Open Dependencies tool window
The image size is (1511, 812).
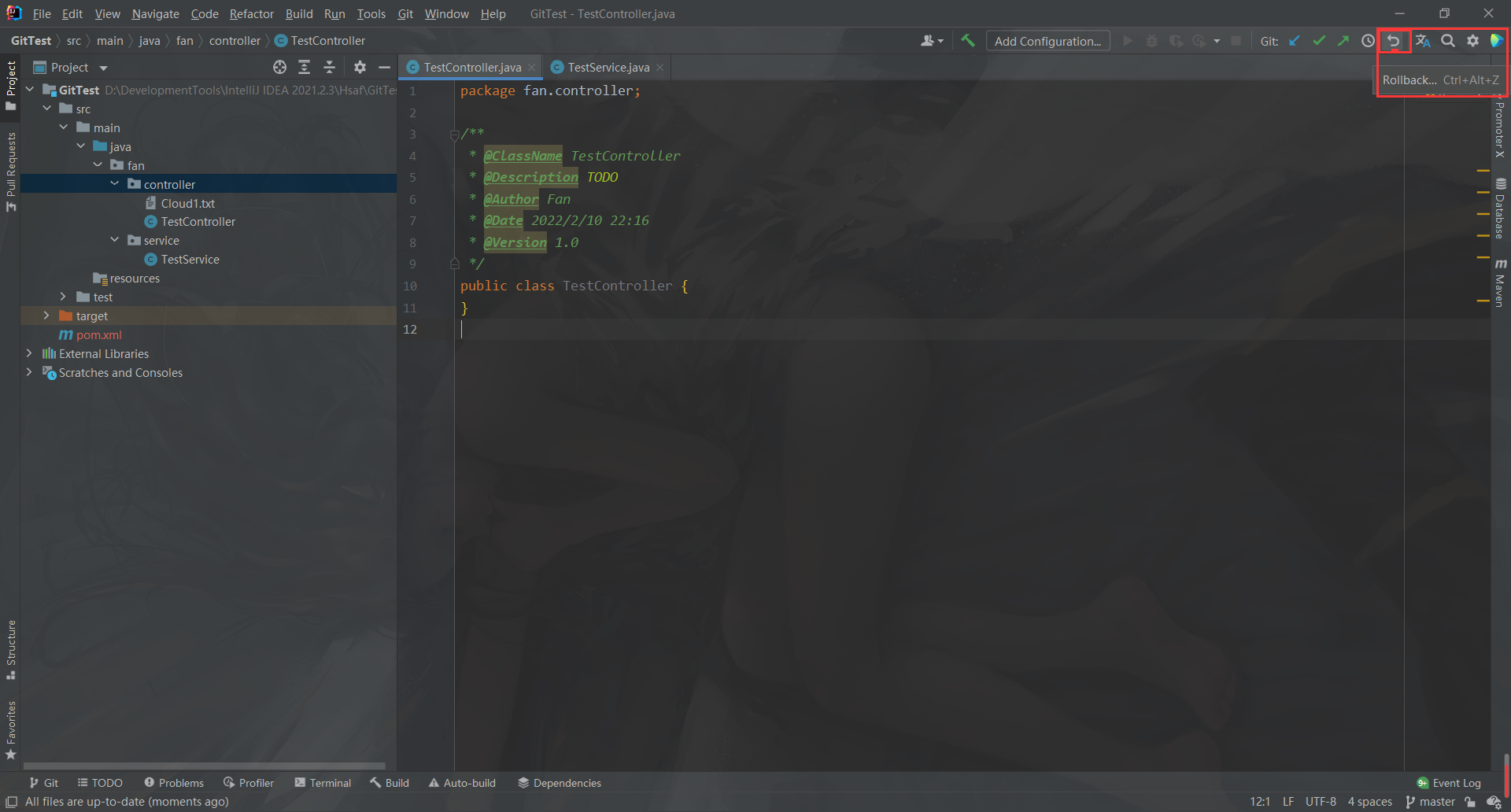(560, 783)
